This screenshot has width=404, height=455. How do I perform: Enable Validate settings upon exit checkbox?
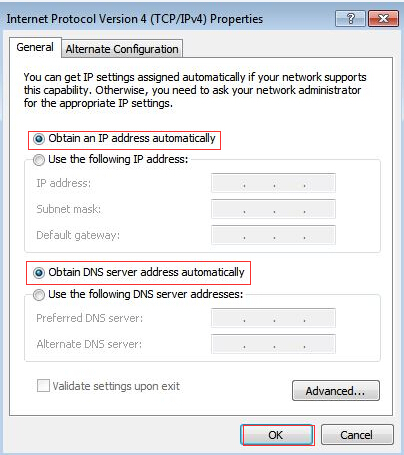coord(43,386)
